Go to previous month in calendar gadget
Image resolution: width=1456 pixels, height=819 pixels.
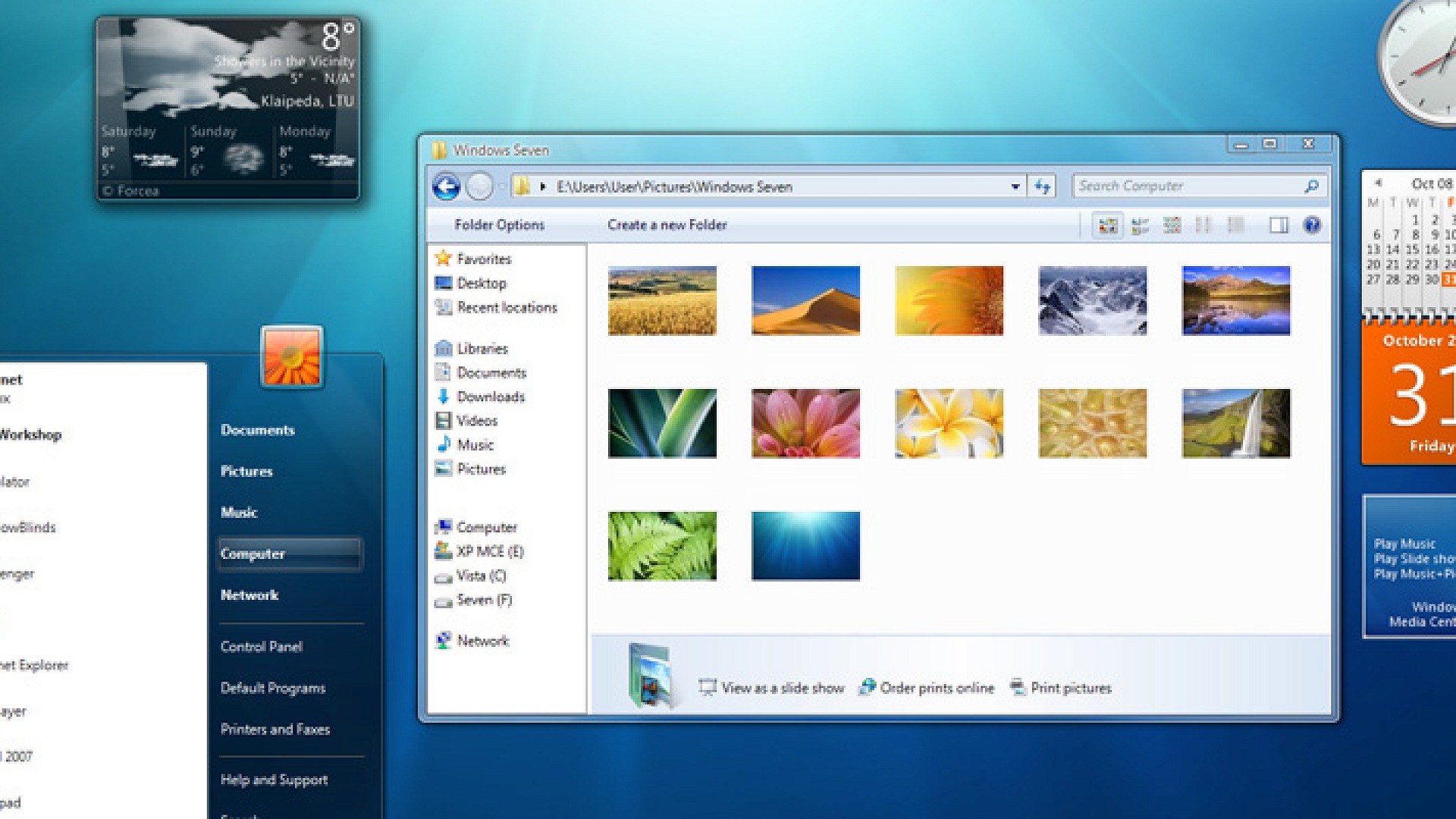point(1378,183)
